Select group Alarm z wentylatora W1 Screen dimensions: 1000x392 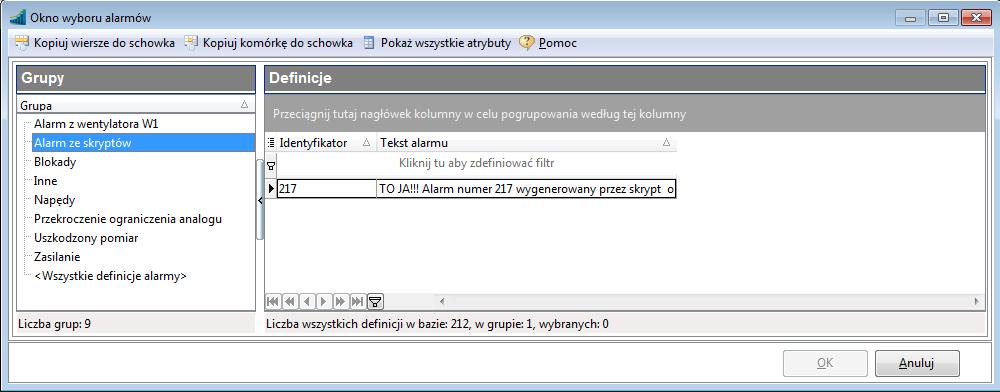point(96,124)
